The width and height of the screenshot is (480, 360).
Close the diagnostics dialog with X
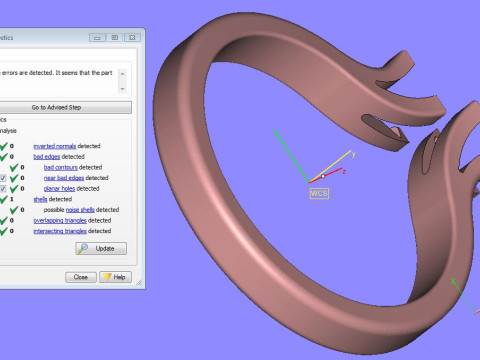[x=132, y=37]
